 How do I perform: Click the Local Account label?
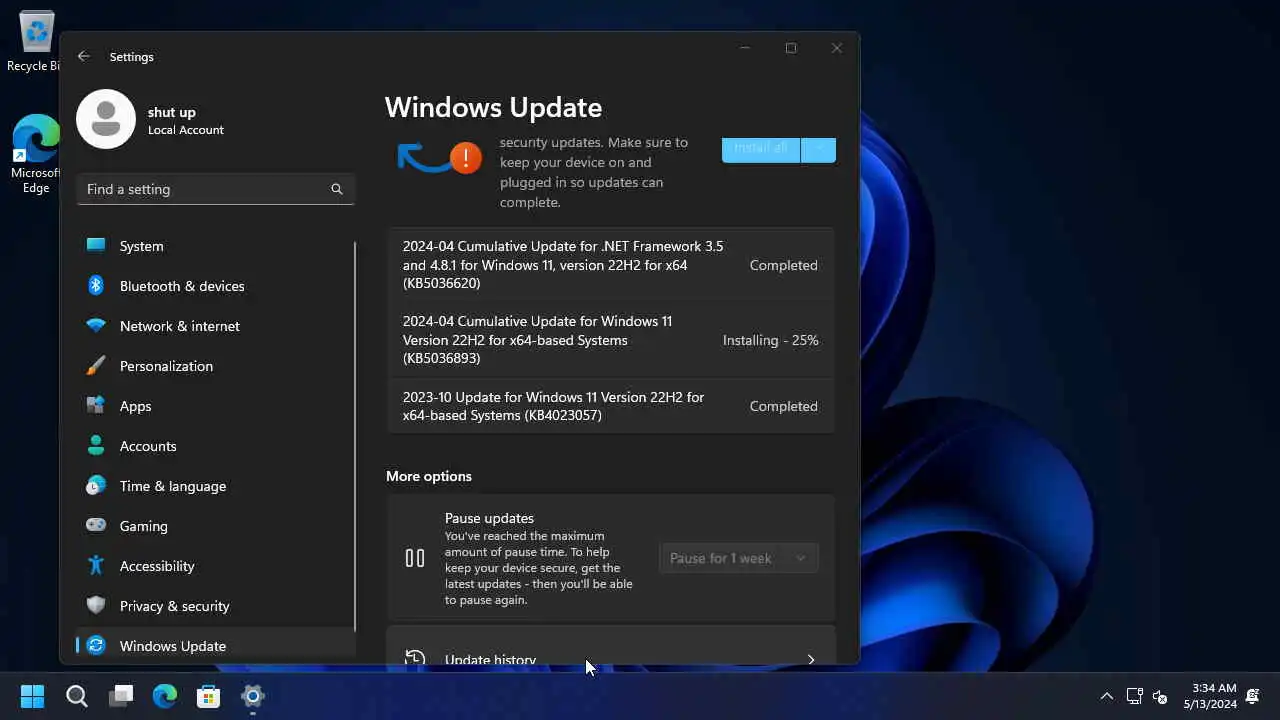pos(186,130)
